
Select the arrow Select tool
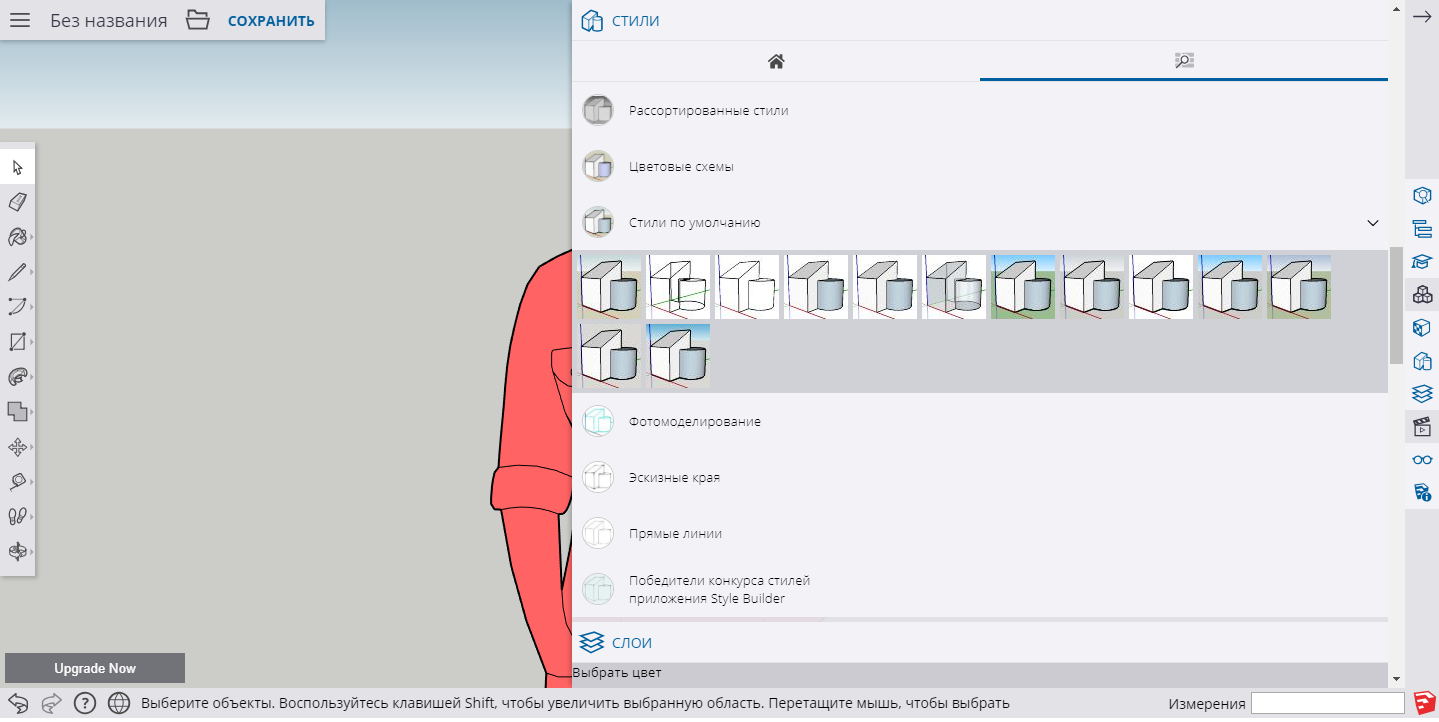point(18,167)
